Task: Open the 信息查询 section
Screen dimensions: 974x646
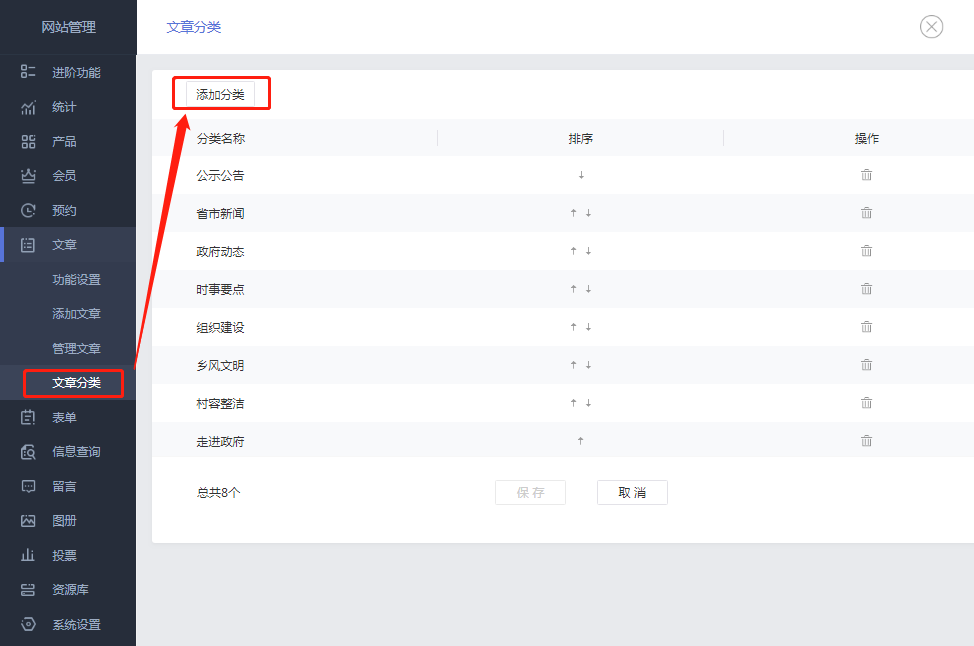Action: [x=68, y=452]
